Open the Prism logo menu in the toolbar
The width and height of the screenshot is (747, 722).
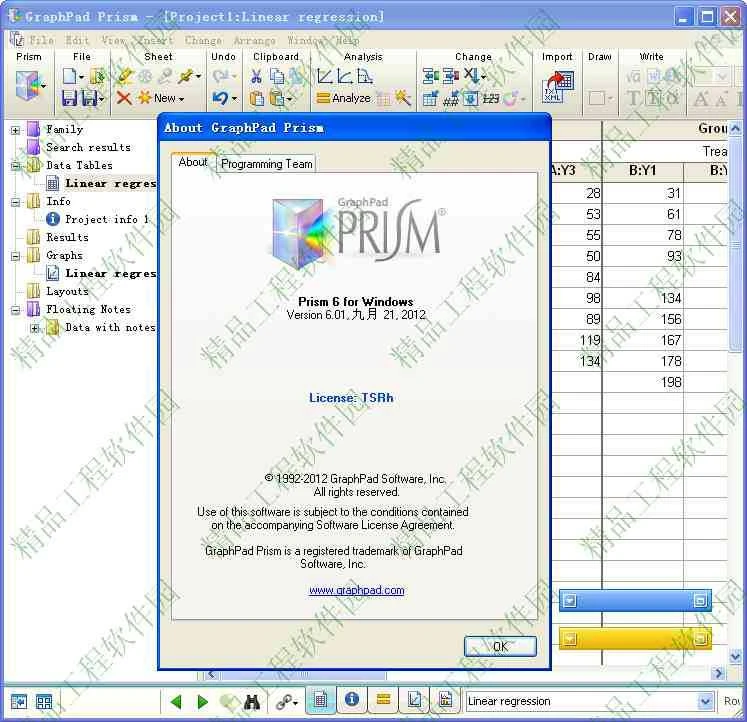(30, 86)
